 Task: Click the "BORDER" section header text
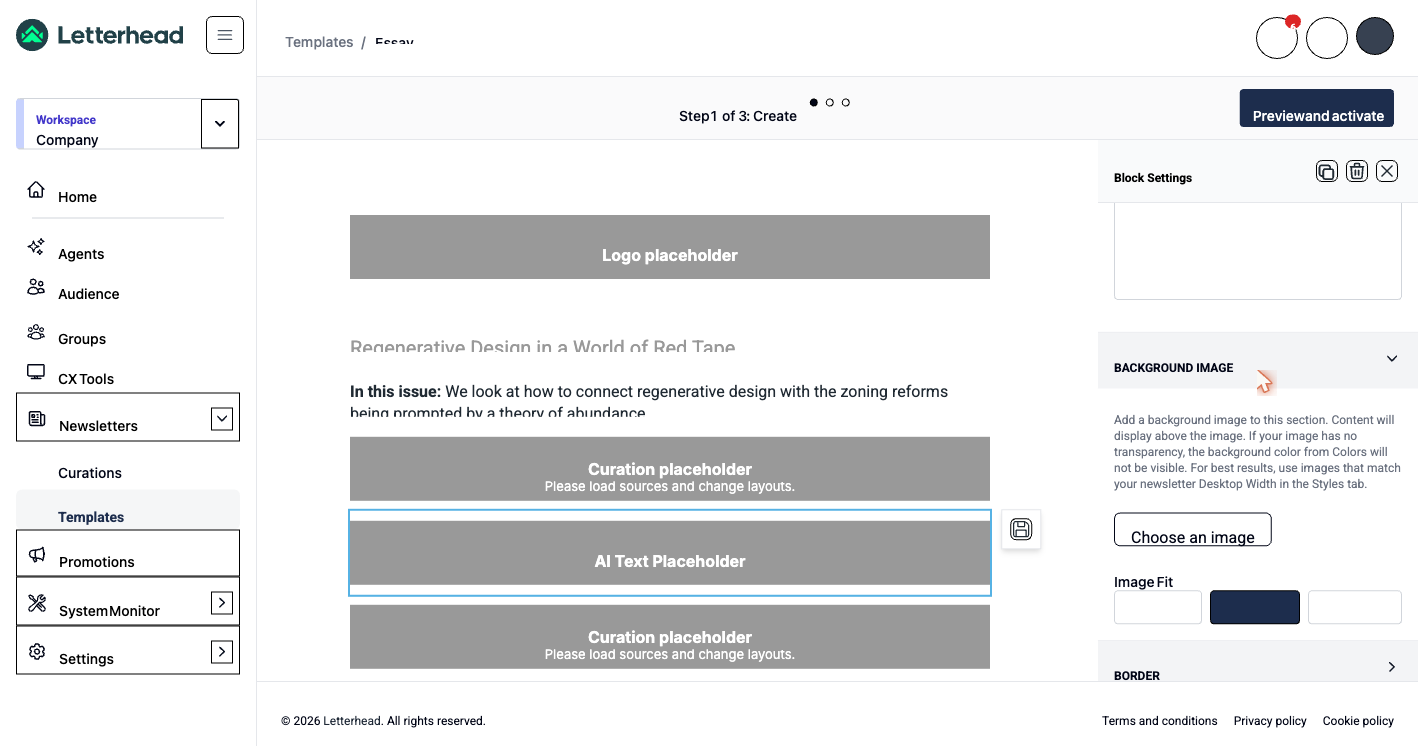[x=1137, y=676]
